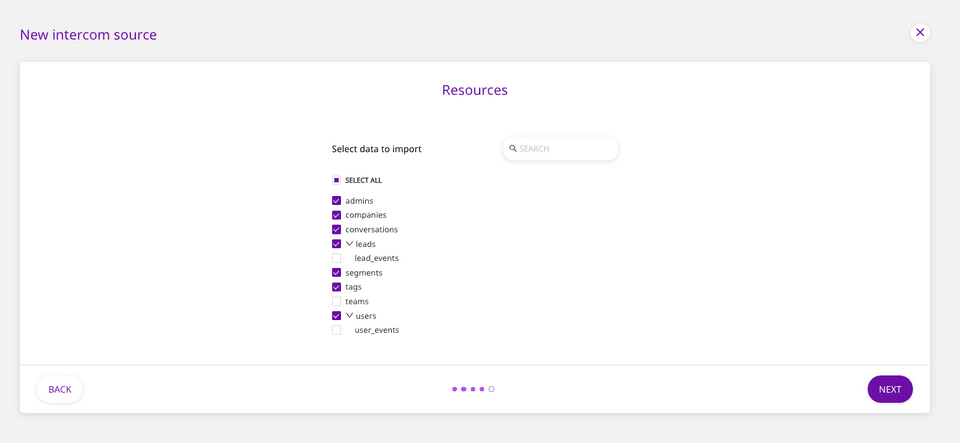Image resolution: width=960 pixels, height=443 pixels.
Task: Toggle the SELECT ALL checkbox
Action: click(x=336, y=181)
